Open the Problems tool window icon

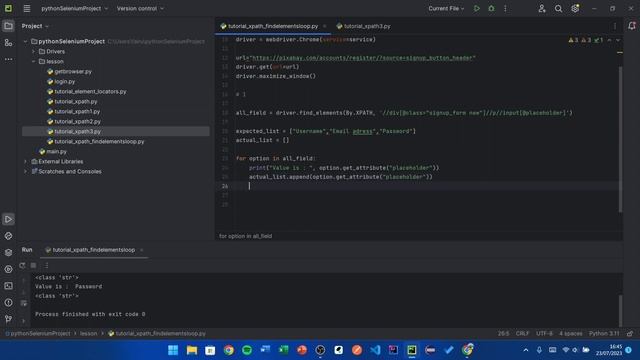pyautogui.click(x=8, y=302)
